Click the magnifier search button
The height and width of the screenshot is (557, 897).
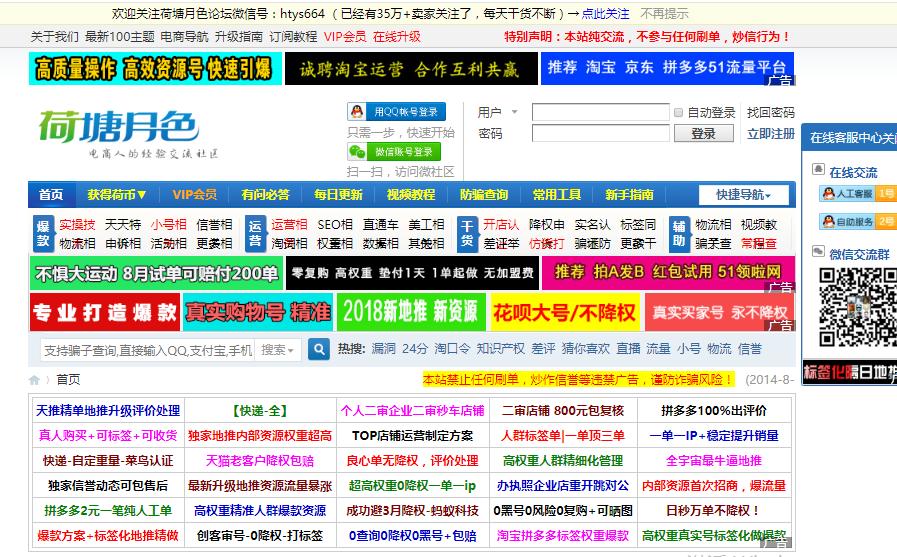click(x=319, y=349)
